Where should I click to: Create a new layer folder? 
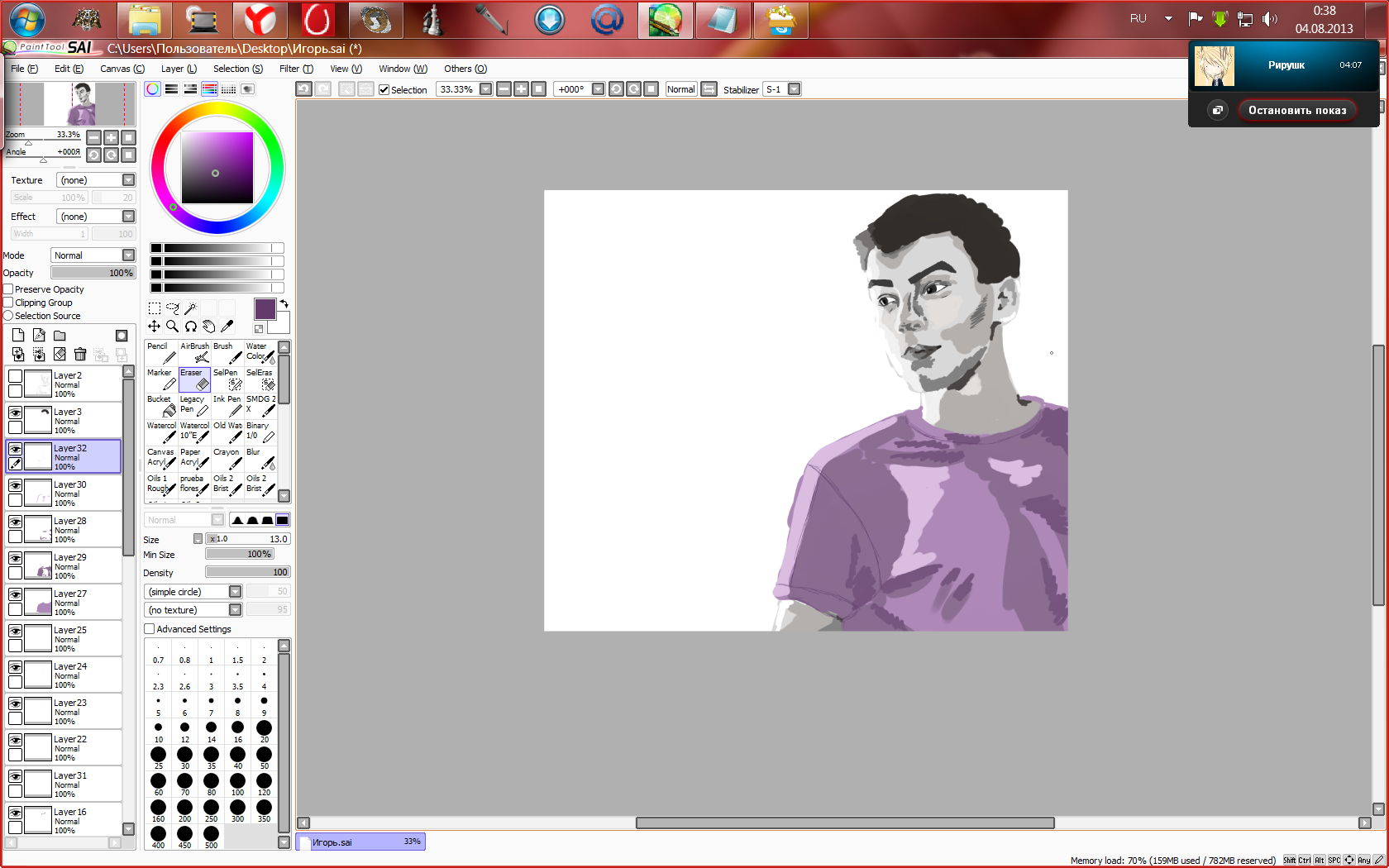click(60, 336)
